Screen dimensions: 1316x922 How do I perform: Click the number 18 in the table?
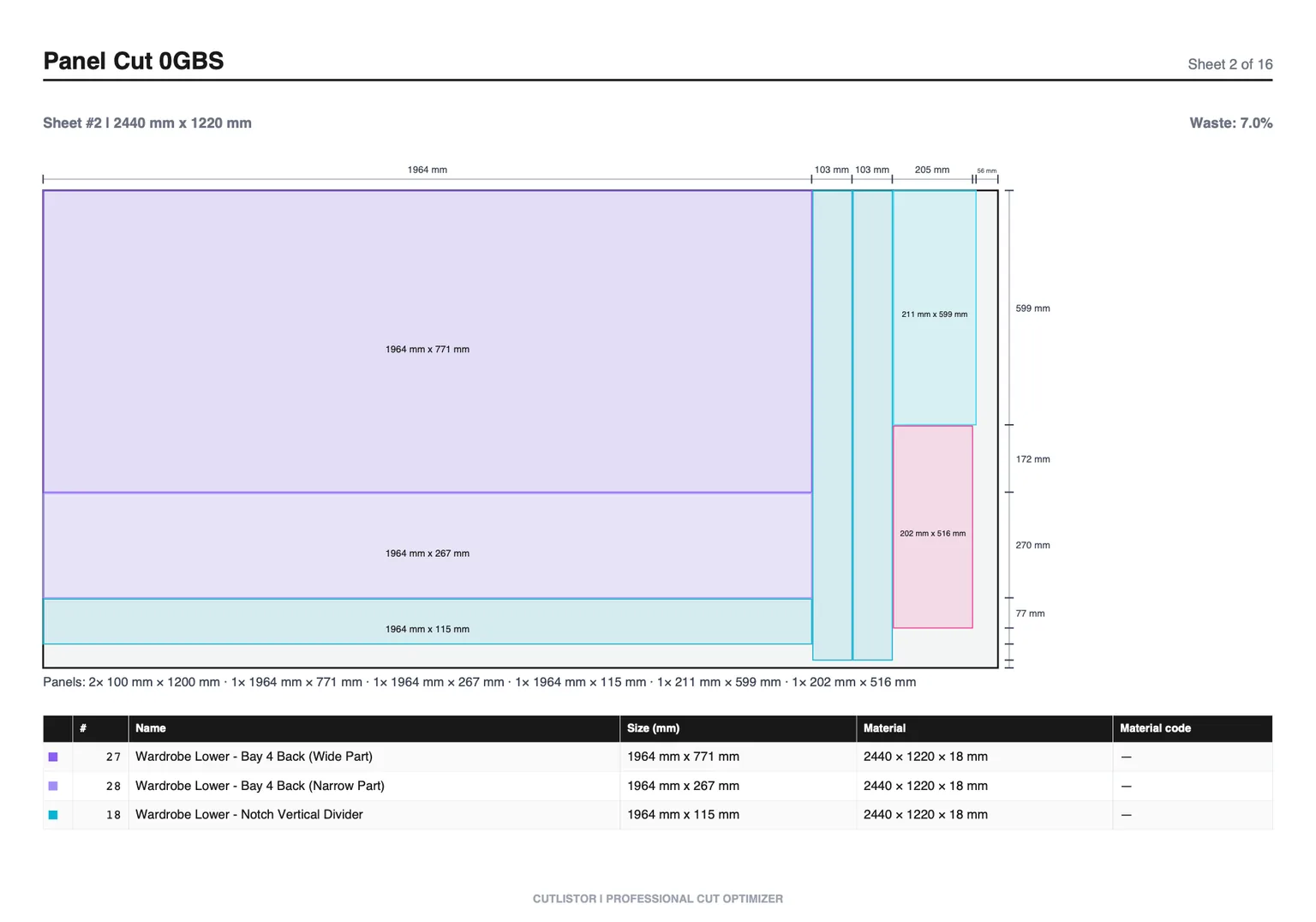pyautogui.click(x=113, y=815)
